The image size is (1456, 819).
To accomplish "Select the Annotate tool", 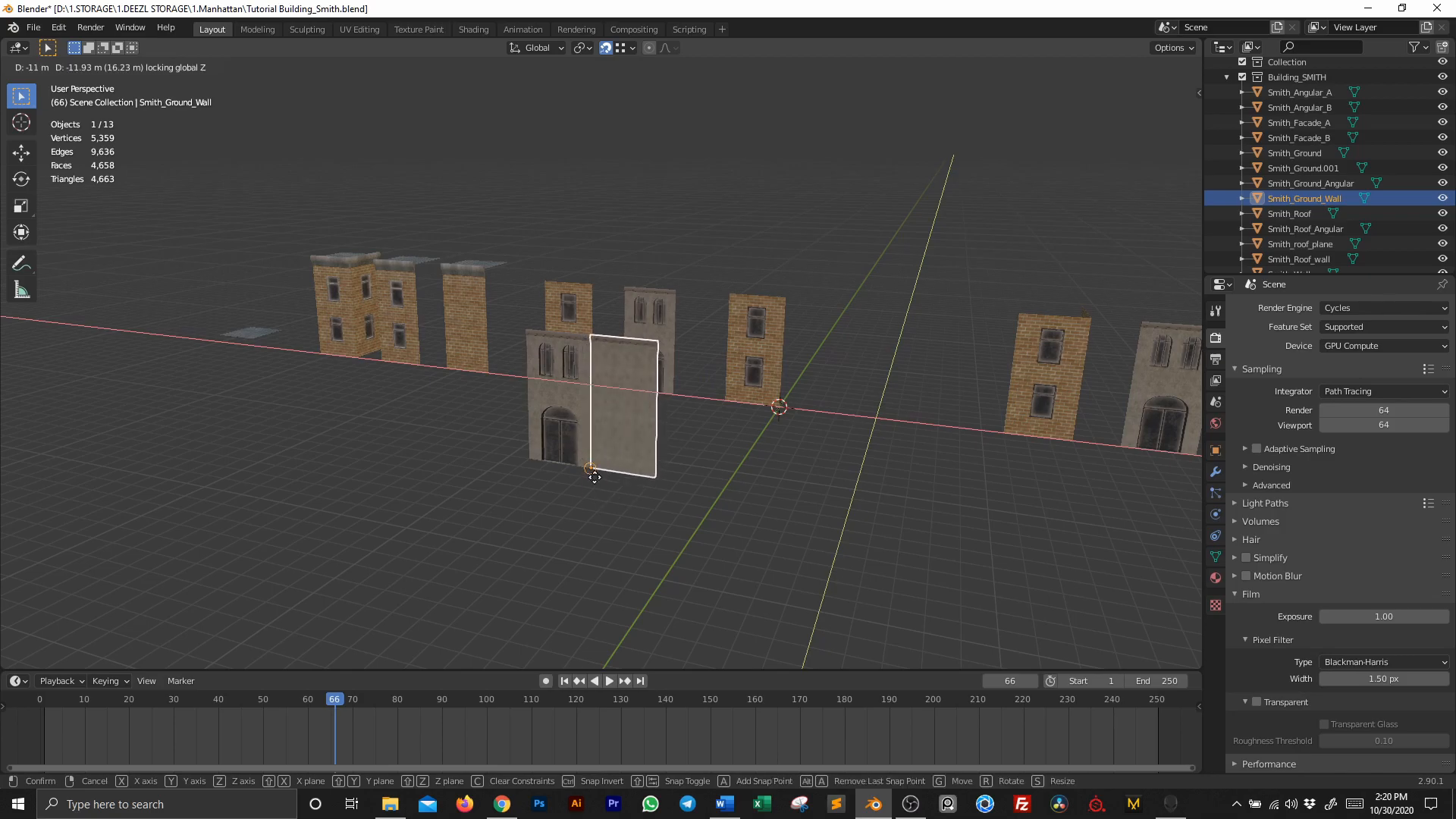I will (21, 264).
